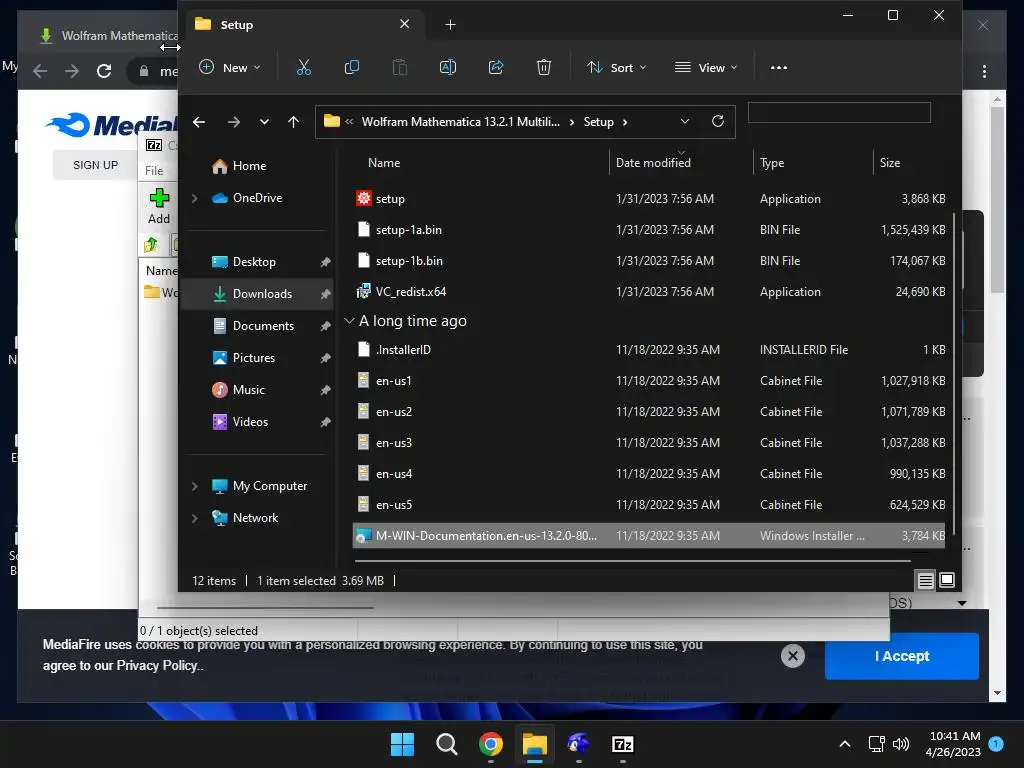The image size is (1024, 768).
Task: Click the Delete trash can icon
Action: [x=544, y=67]
